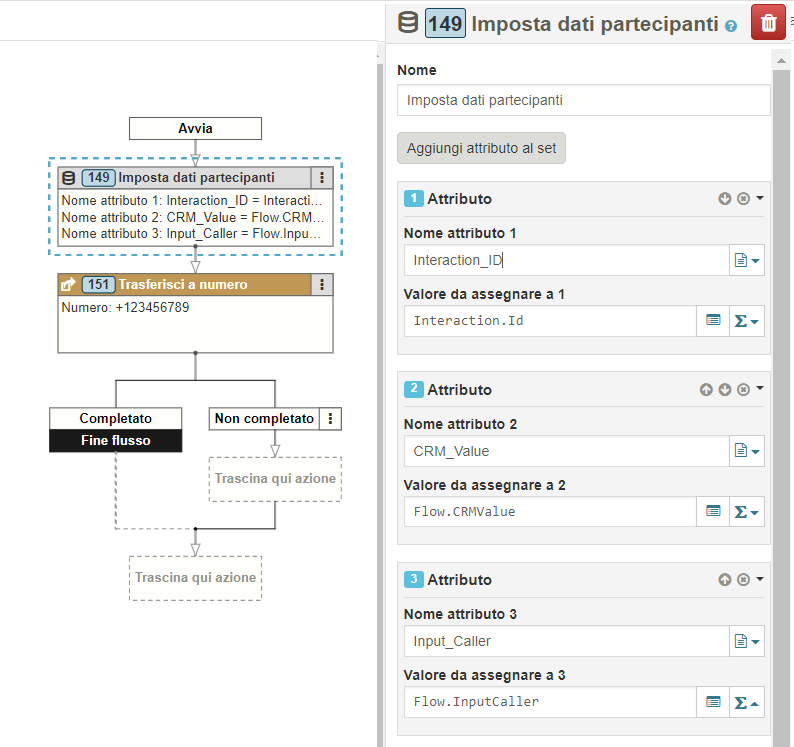Open menu on Imposta dati partecipanti node
The image size is (794, 747).
click(x=321, y=178)
